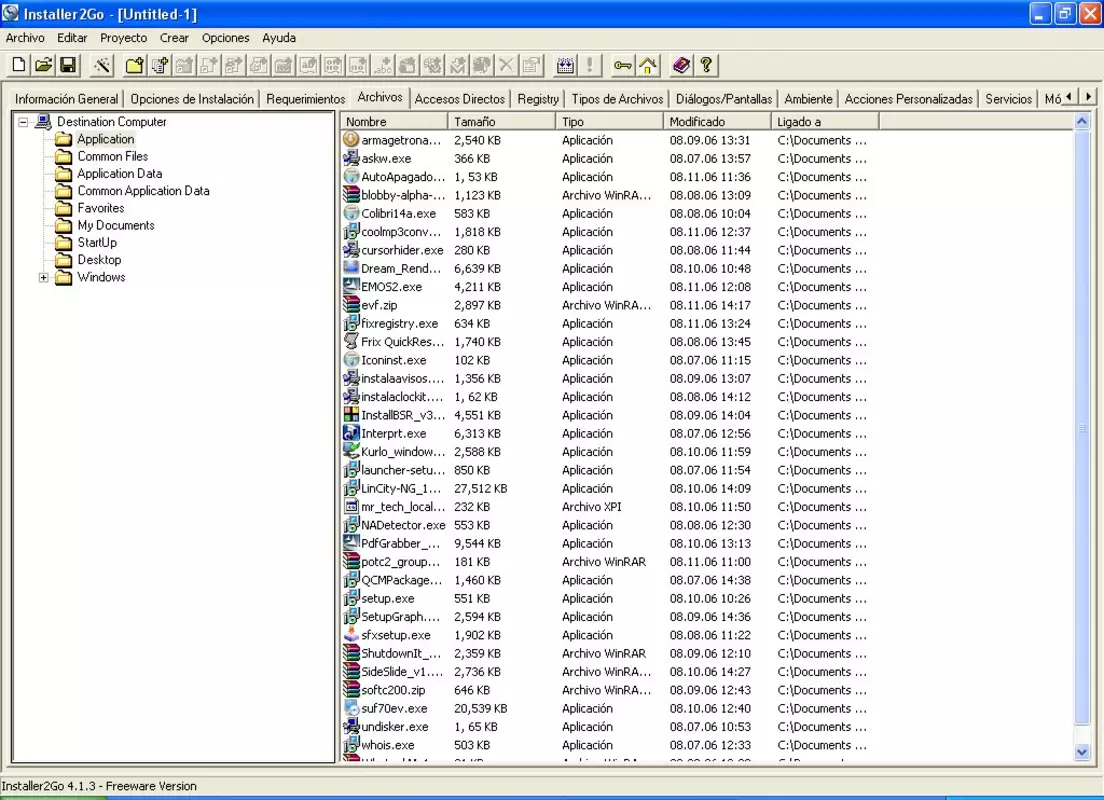The width and height of the screenshot is (1104, 800).
Task: Open the Opciones menu
Action: click(x=225, y=38)
